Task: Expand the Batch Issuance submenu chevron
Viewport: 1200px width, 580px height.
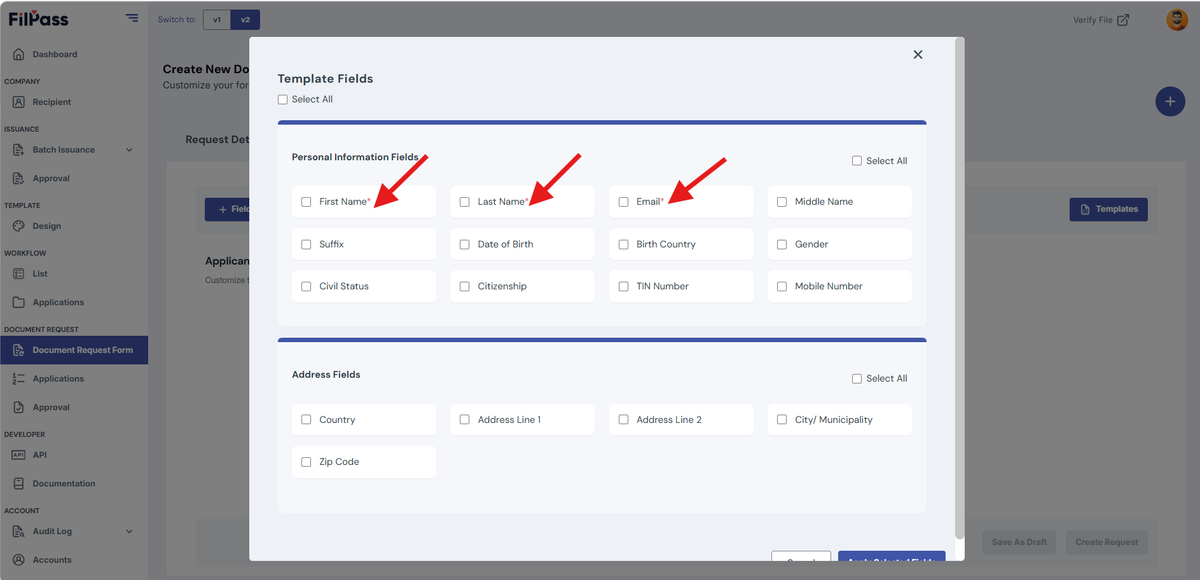Action: pyautogui.click(x=129, y=150)
